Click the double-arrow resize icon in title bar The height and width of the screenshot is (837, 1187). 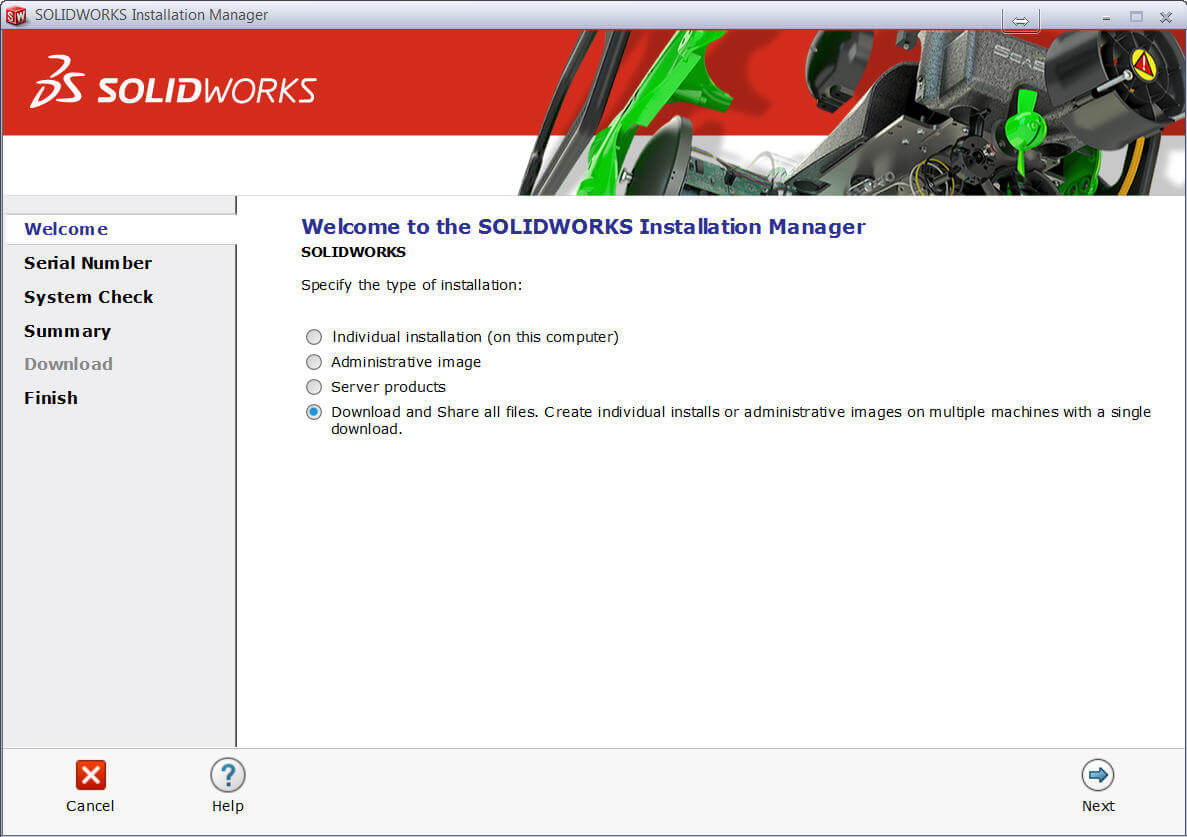point(1020,18)
